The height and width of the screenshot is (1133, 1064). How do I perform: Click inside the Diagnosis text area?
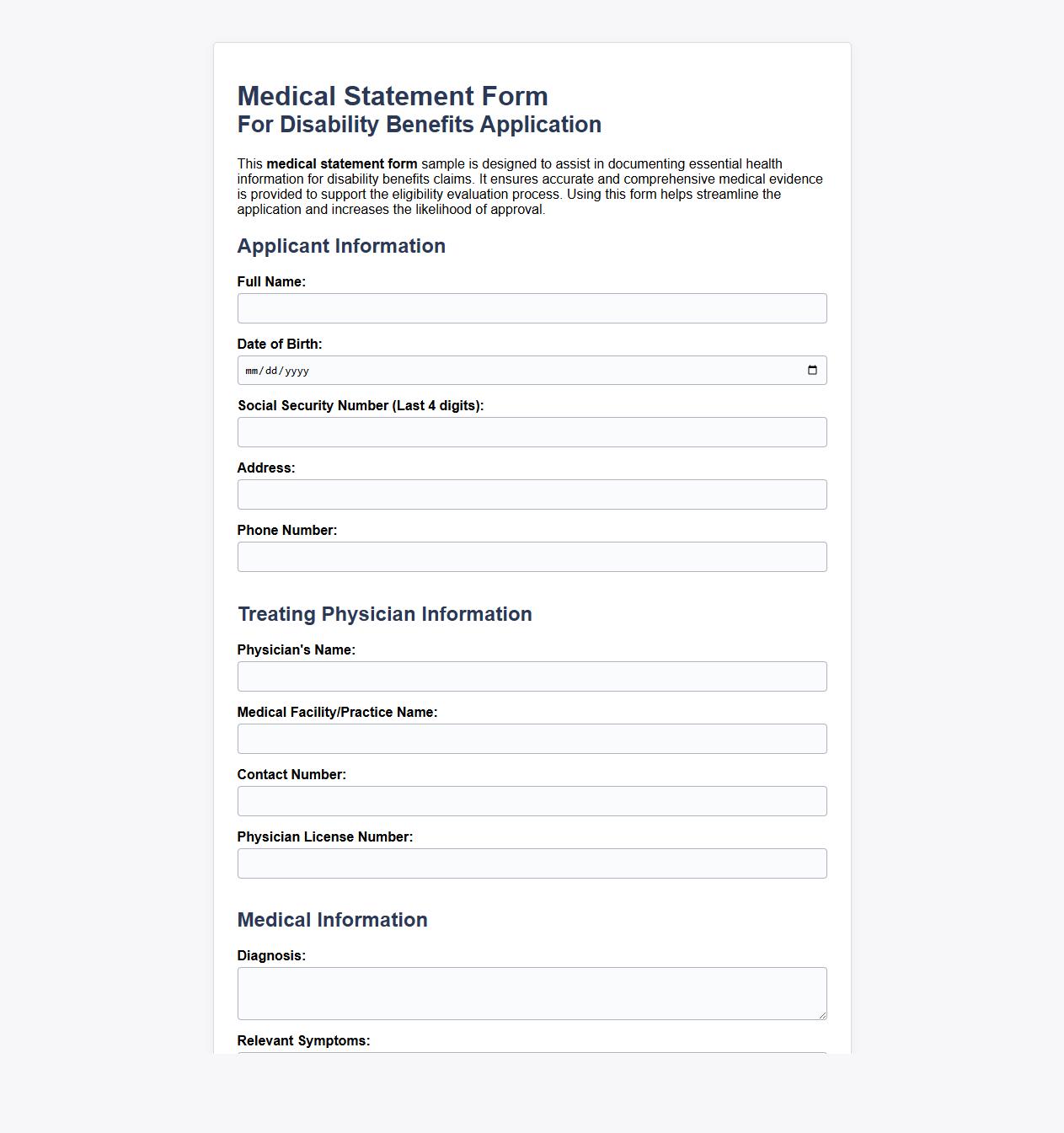tap(532, 992)
